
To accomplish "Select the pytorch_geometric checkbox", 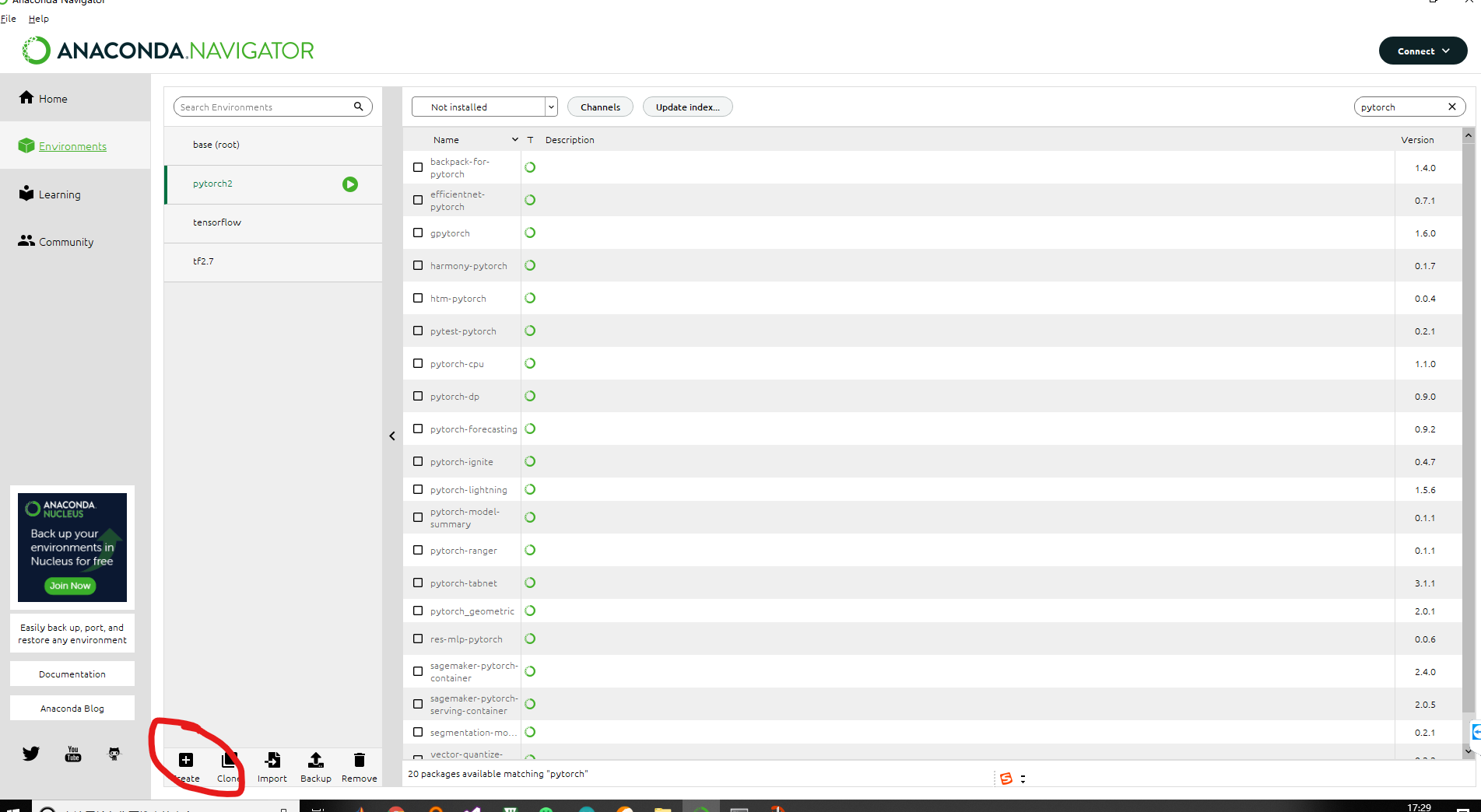I will point(418,611).
